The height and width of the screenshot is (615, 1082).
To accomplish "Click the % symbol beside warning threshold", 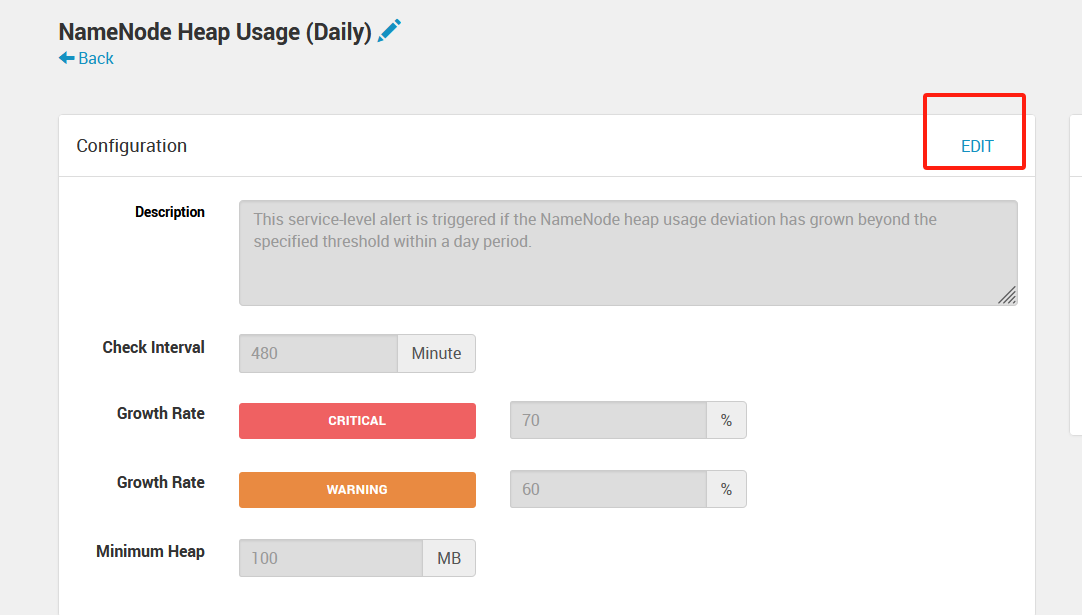I will [x=726, y=490].
